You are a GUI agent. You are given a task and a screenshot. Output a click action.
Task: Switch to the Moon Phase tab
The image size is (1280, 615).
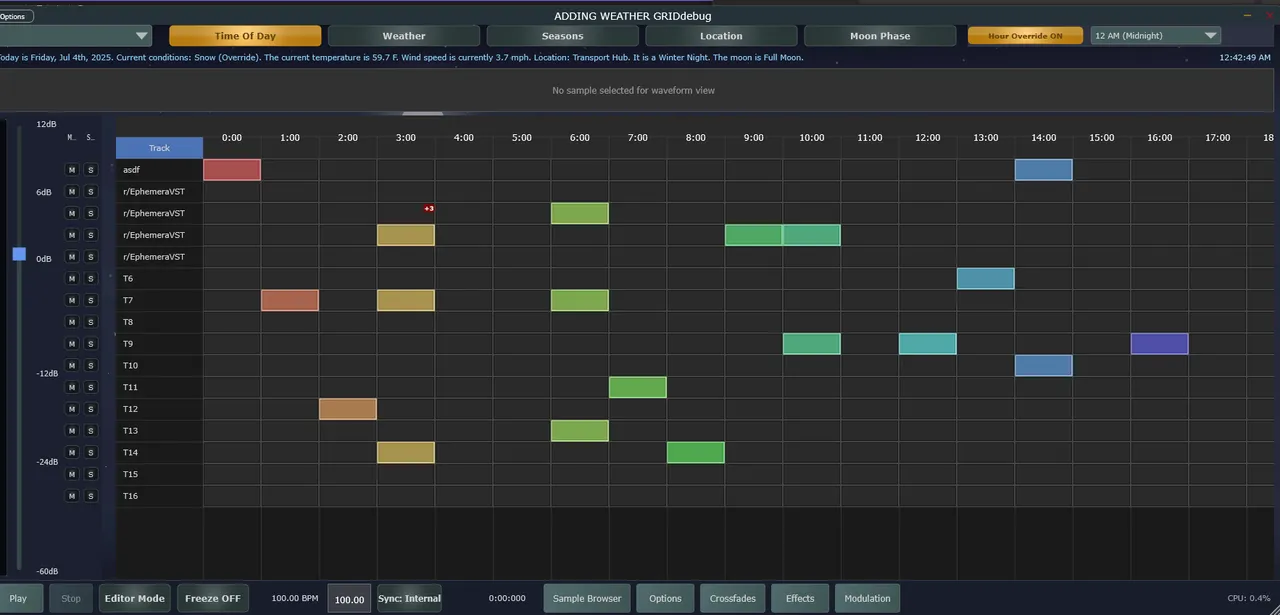[x=880, y=36]
